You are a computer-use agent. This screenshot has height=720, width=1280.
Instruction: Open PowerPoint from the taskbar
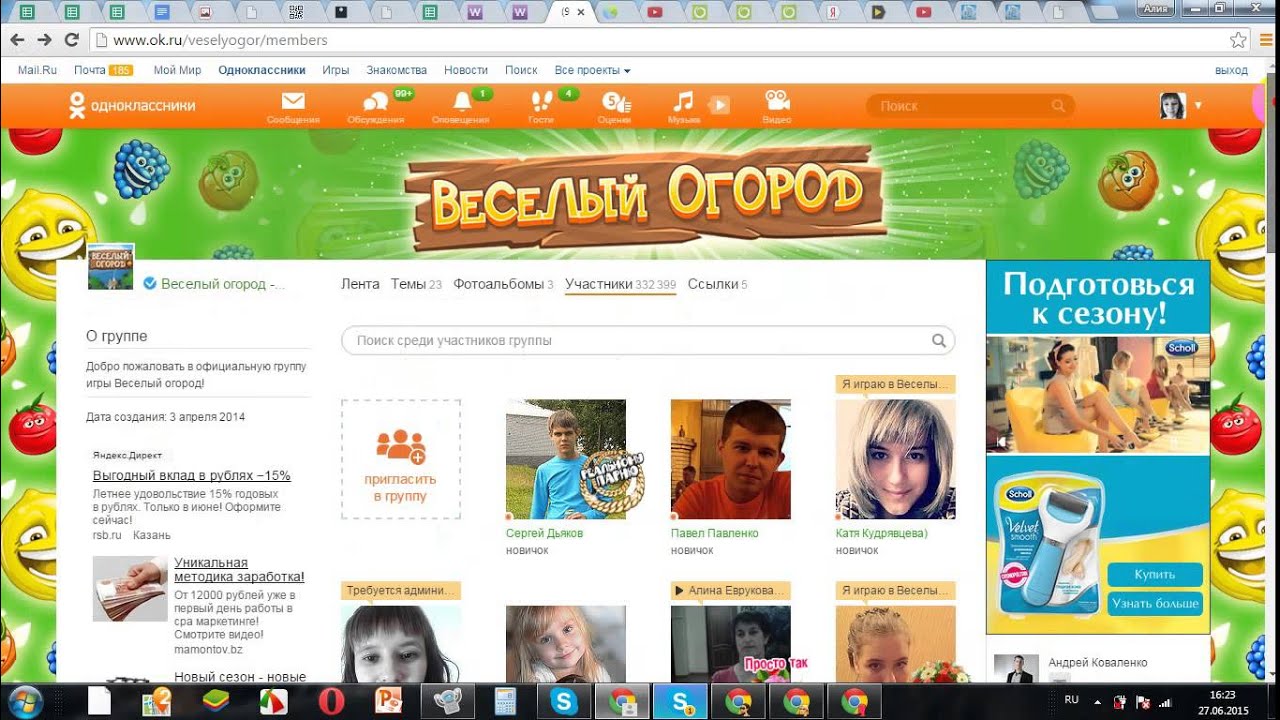[388, 701]
